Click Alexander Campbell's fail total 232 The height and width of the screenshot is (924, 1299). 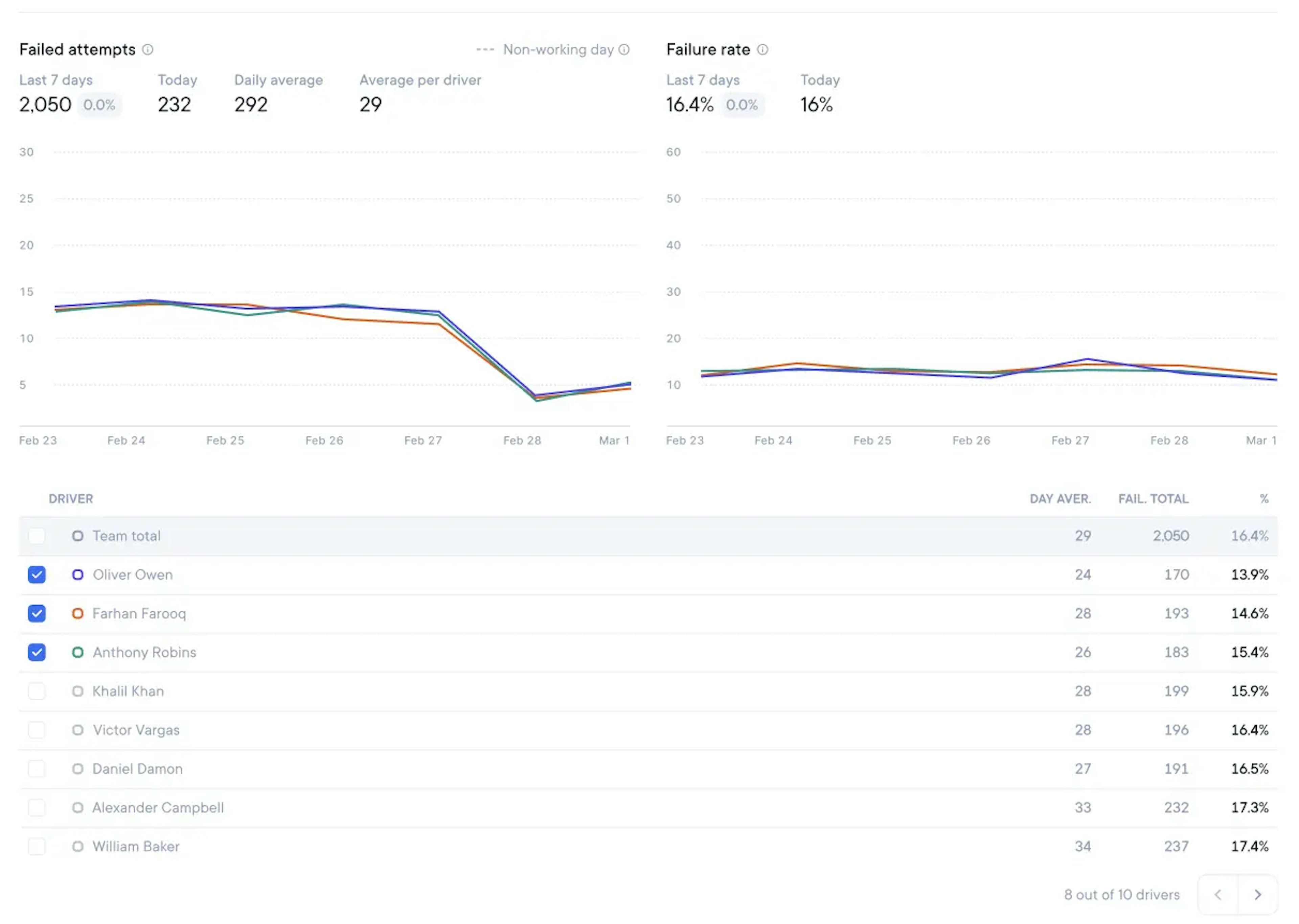pos(1176,807)
